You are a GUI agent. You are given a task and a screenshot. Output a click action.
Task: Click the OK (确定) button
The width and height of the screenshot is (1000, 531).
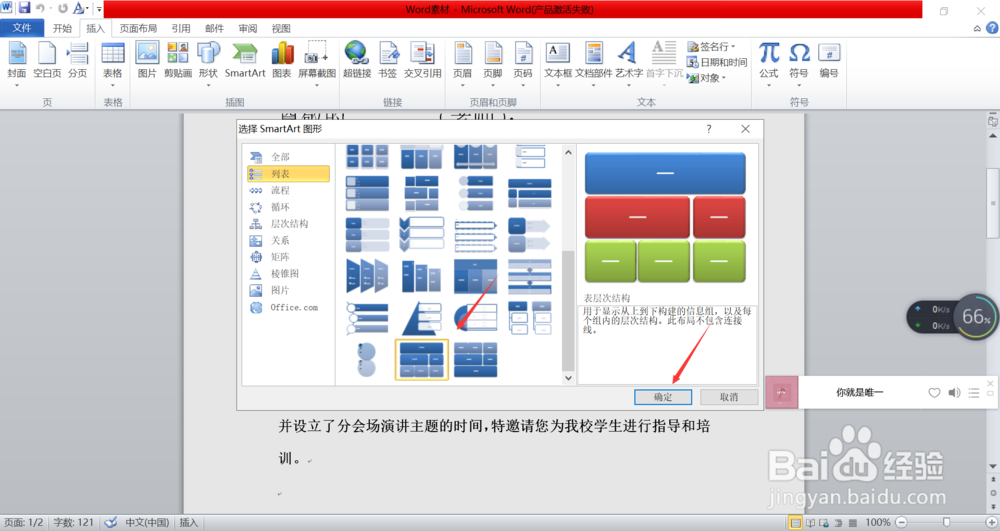click(663, 397)
